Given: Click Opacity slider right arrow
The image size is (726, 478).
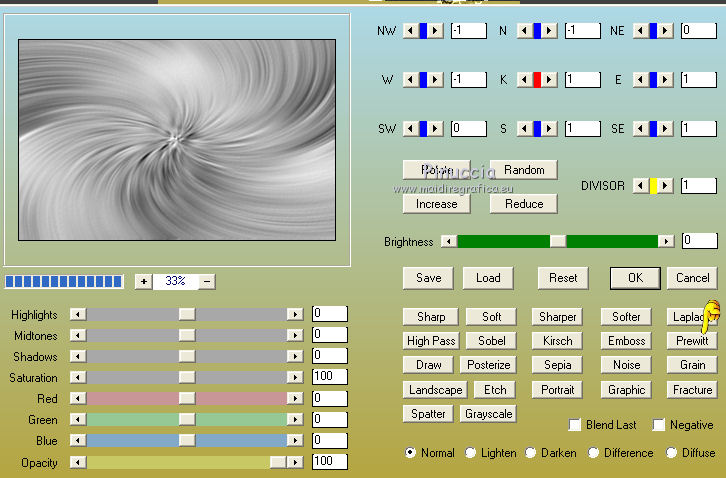Looking at the screenshot, I should (x=295, y=462).
